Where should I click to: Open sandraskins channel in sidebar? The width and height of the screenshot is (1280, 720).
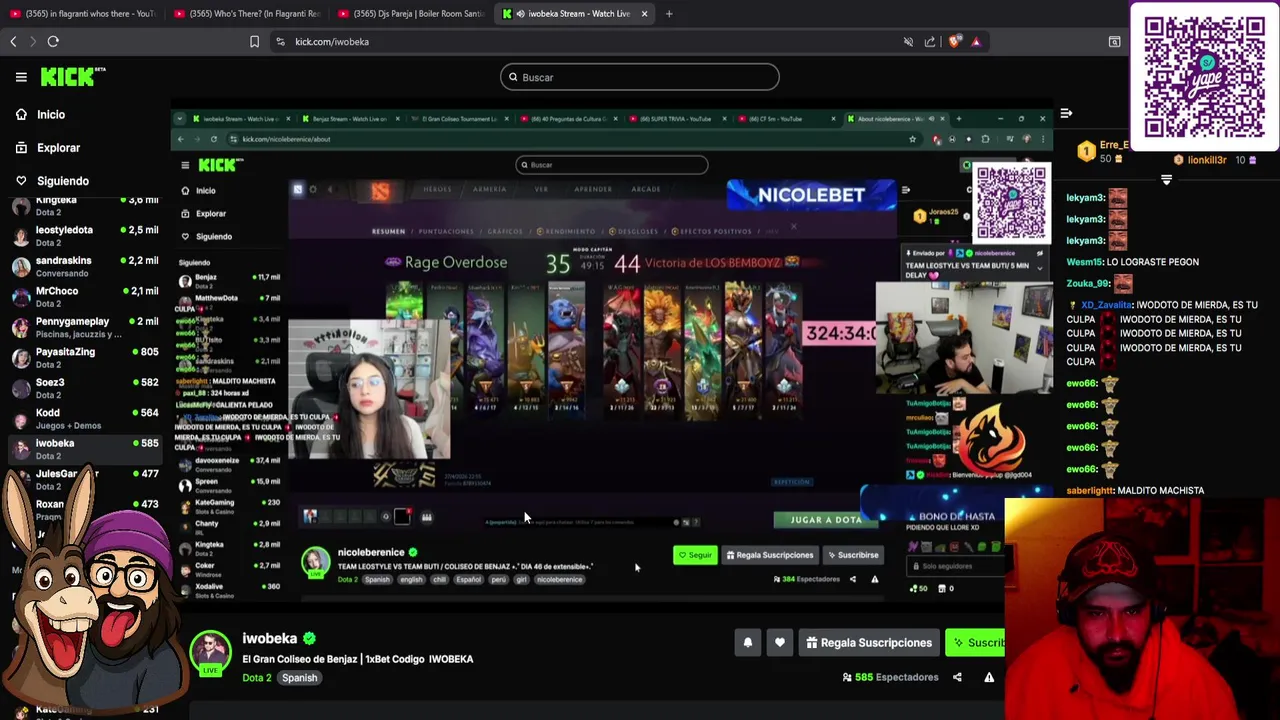(x=85, y=266)
